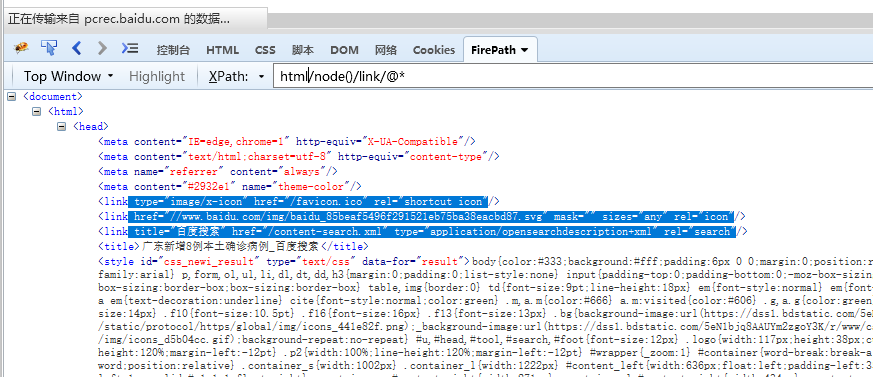Select the meta referrer row
The height and width of the screenshot is (377, 873).
218,172
